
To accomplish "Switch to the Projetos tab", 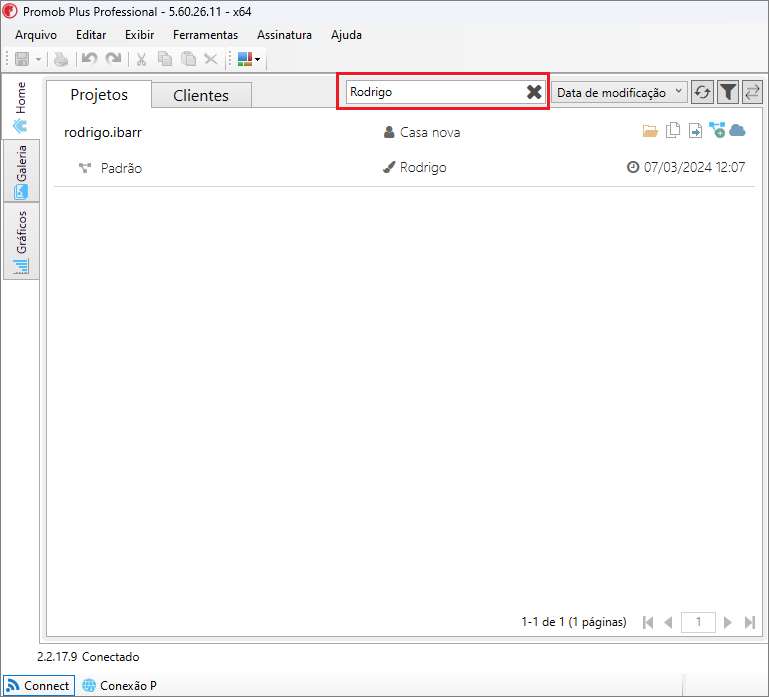I will click(x=99, y=95).
